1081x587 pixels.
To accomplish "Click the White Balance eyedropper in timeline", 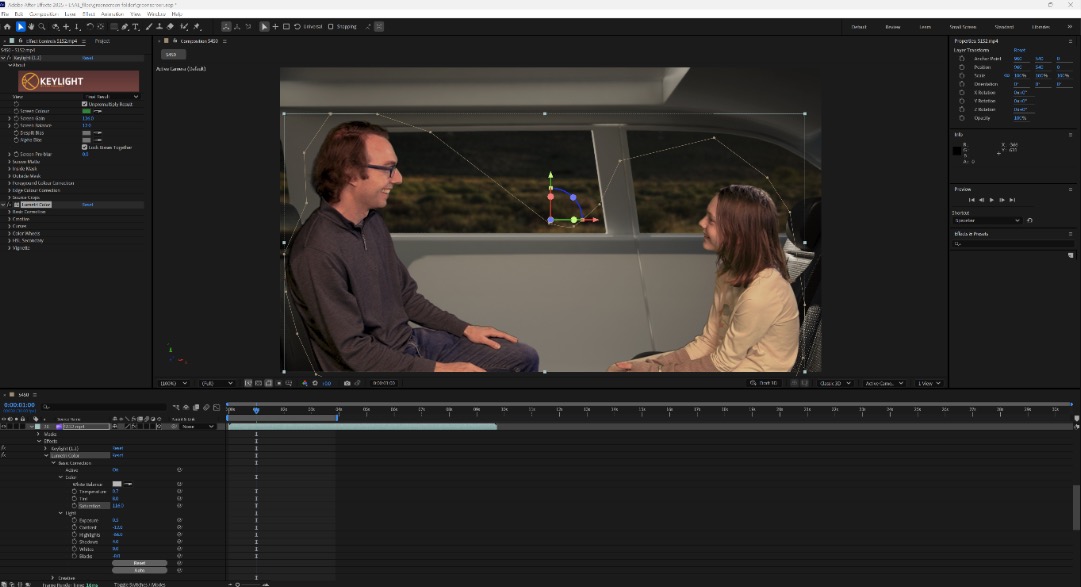I will (x=128, y=484).
